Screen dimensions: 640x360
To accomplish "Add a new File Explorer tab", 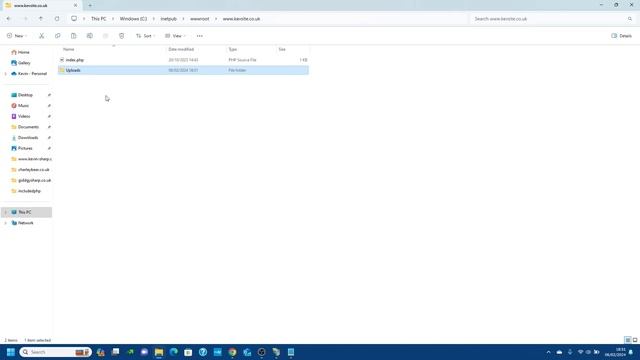I will click(90, 6).
